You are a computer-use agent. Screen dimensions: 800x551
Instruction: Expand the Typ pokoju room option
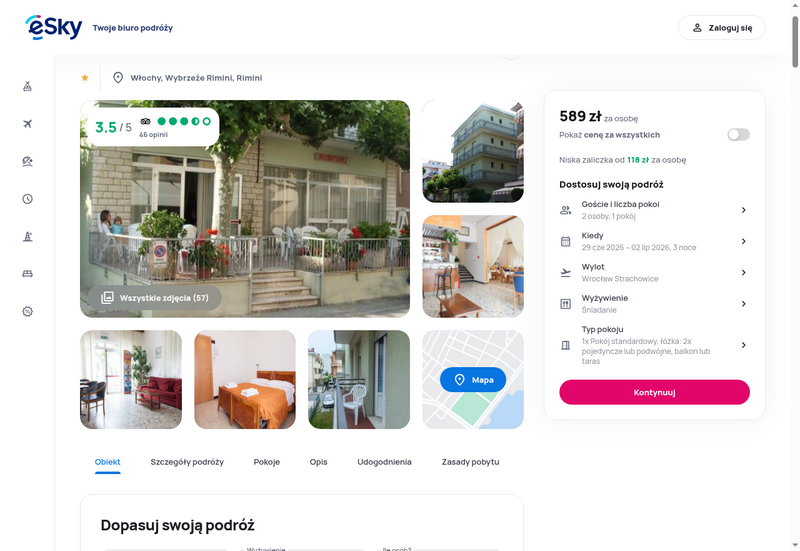pyautogui.click(x=655, y=345)
